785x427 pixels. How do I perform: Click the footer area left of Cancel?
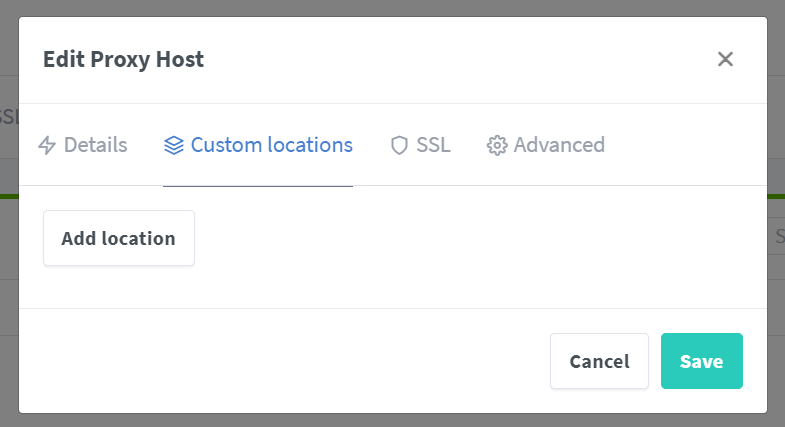pos(280,361)
